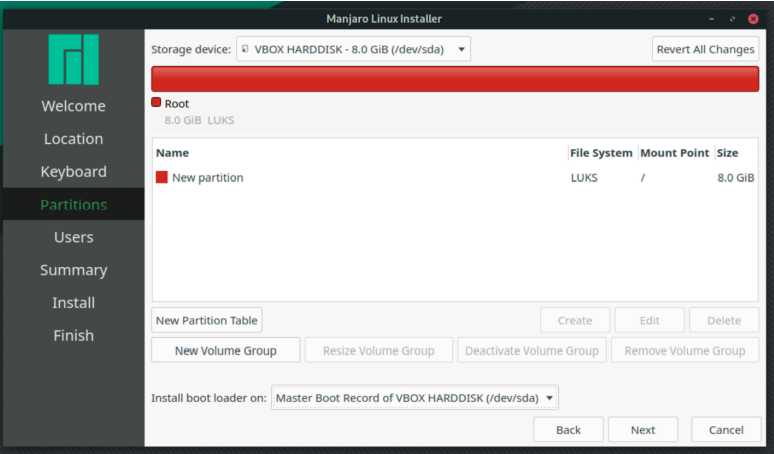Select the New partition row
This screenshot has height=454, width=774.
[x=455, y=178]
